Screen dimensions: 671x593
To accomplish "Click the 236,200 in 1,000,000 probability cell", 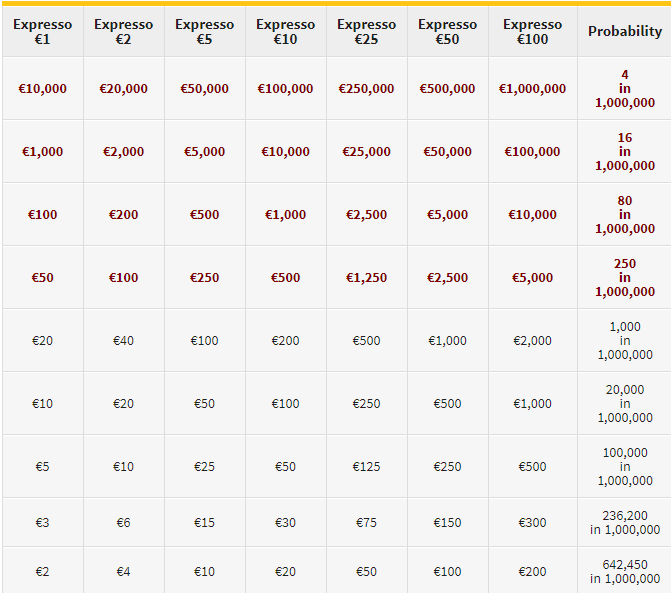I will tap(624, 522).
